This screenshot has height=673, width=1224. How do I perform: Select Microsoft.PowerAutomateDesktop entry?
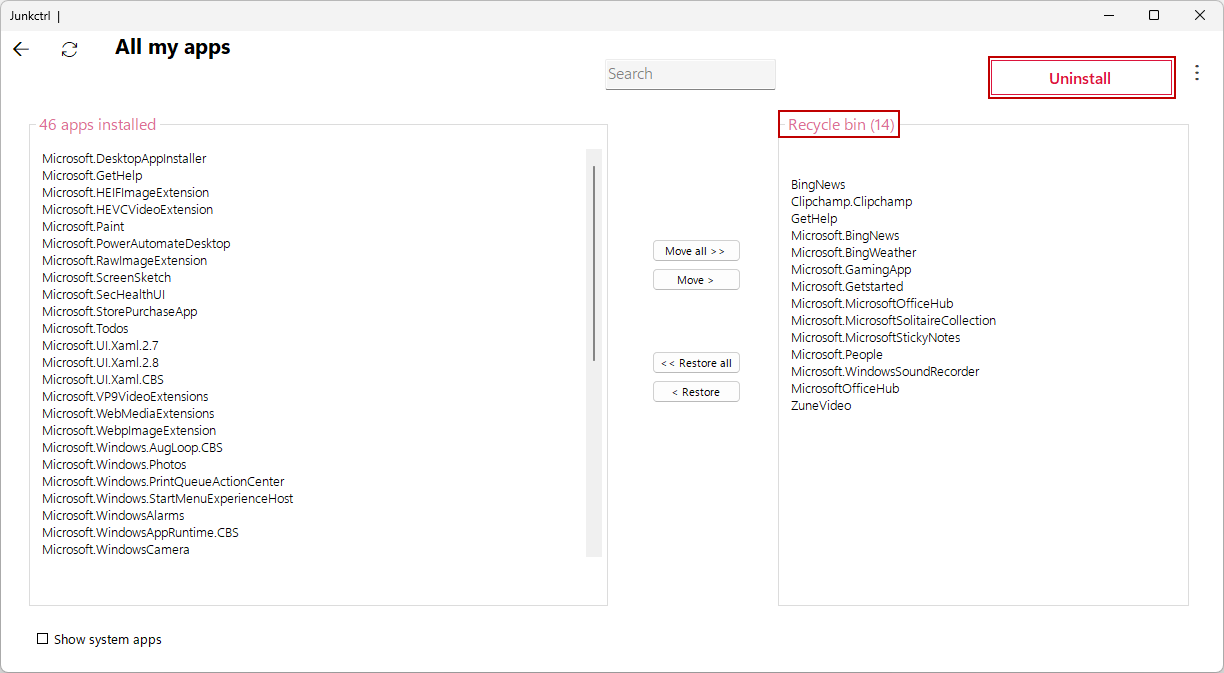pyautogui.click(x=136, y=244)
